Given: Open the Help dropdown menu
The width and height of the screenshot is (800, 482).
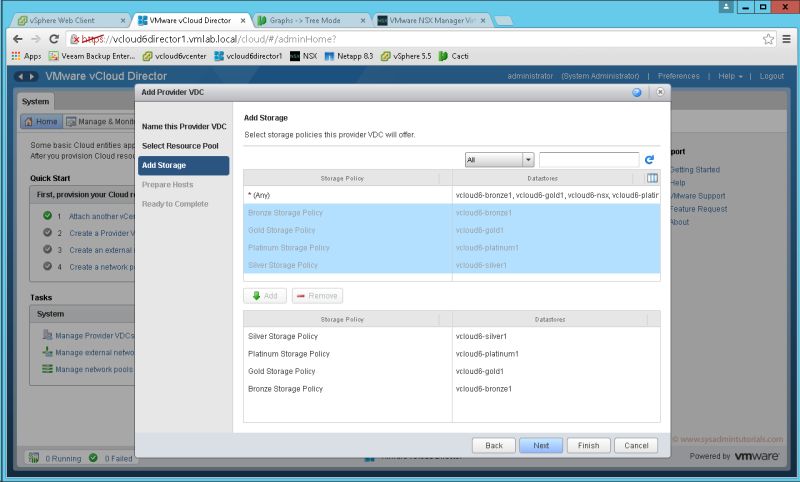Looking at the screenshot, I should (730, 76).
